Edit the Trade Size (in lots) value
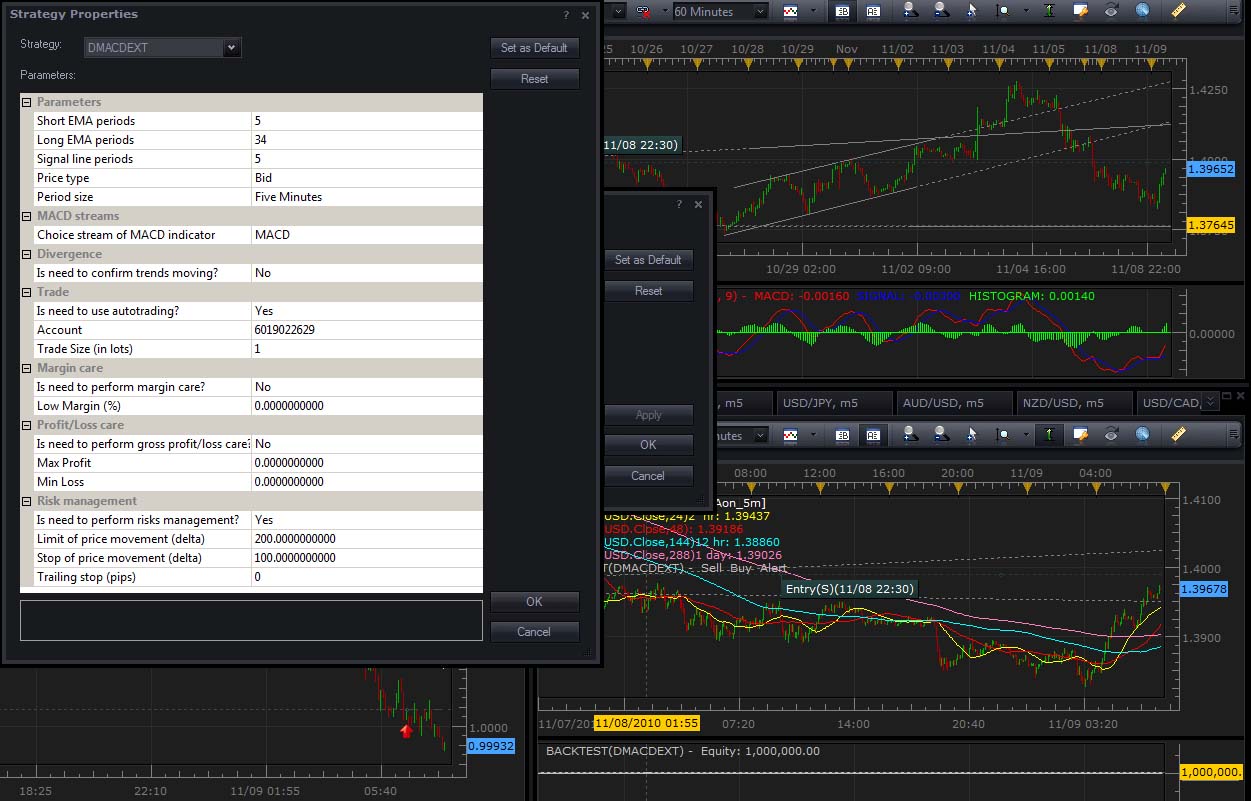The image size is (1251, 801). pyautogui.click(x=367, y=349)
